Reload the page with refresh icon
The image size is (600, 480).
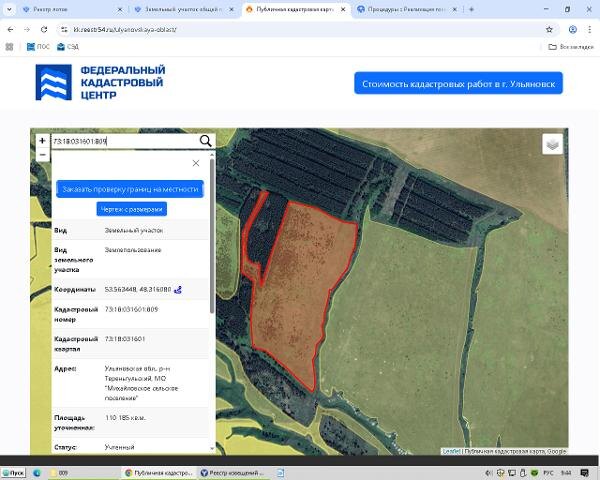pyautogui.click(x=44, y=29)
